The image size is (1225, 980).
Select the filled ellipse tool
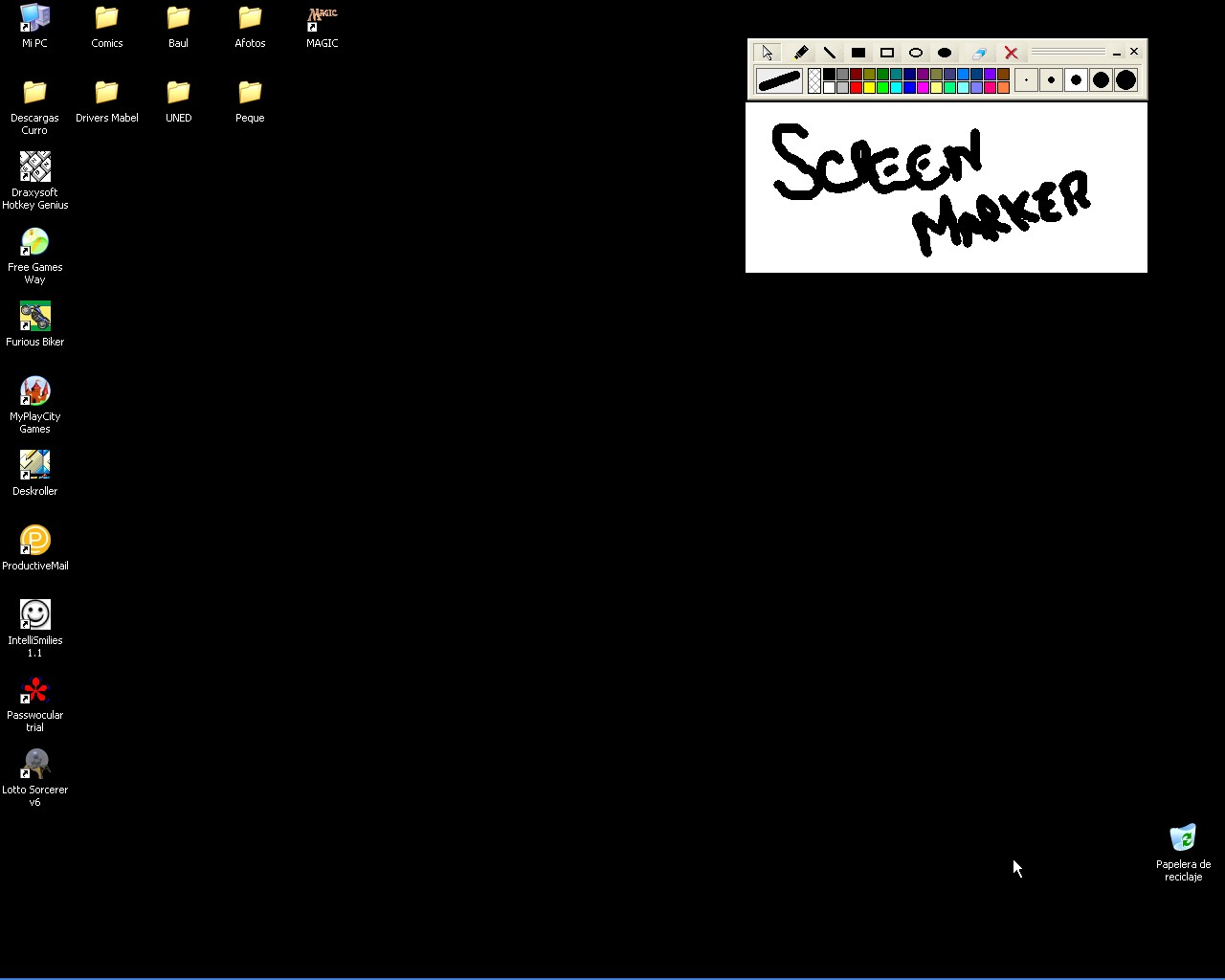pyautogui.click(x=945, y=53)
